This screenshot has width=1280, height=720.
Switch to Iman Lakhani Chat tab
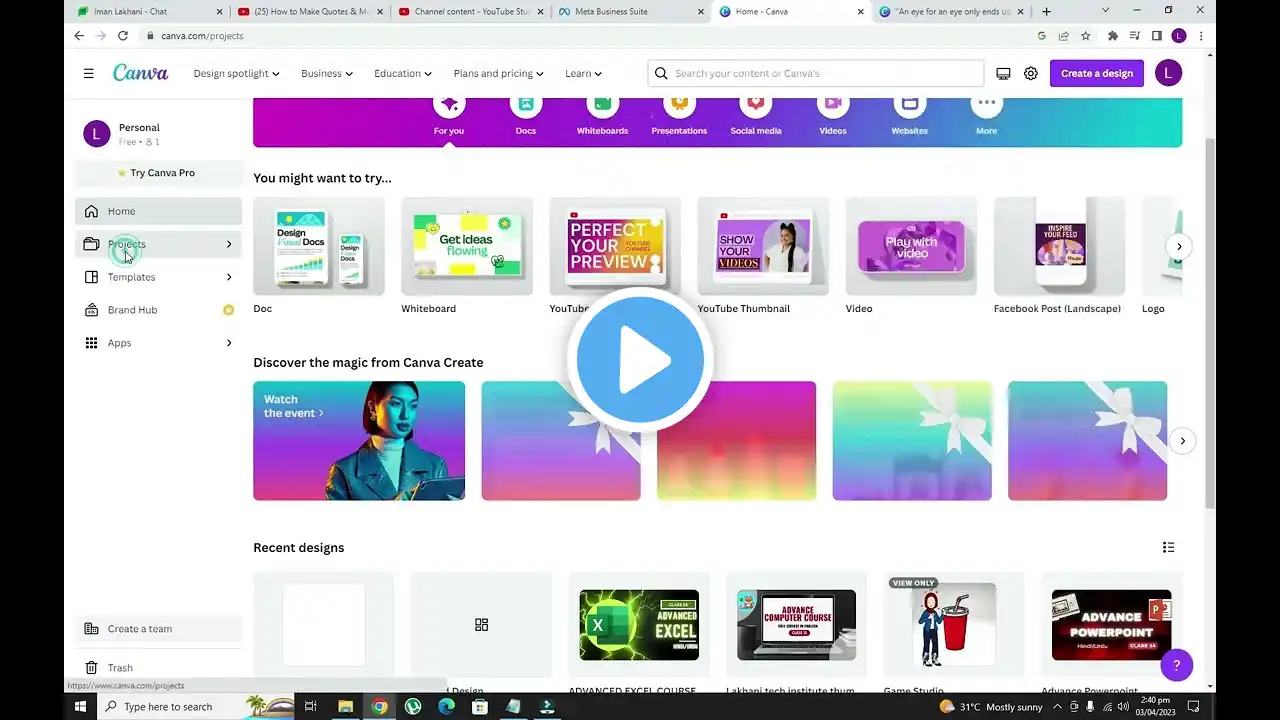(148, 12)
